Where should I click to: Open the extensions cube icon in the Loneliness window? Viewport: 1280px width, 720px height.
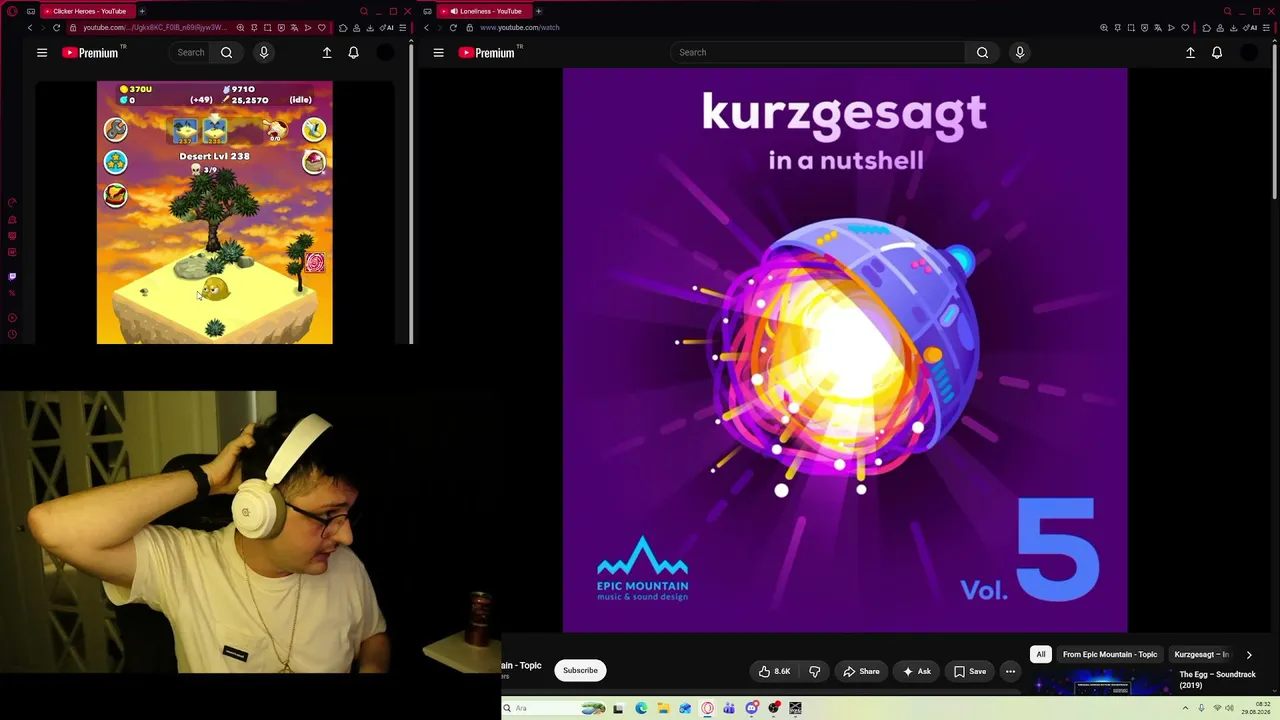point(1208,28)
